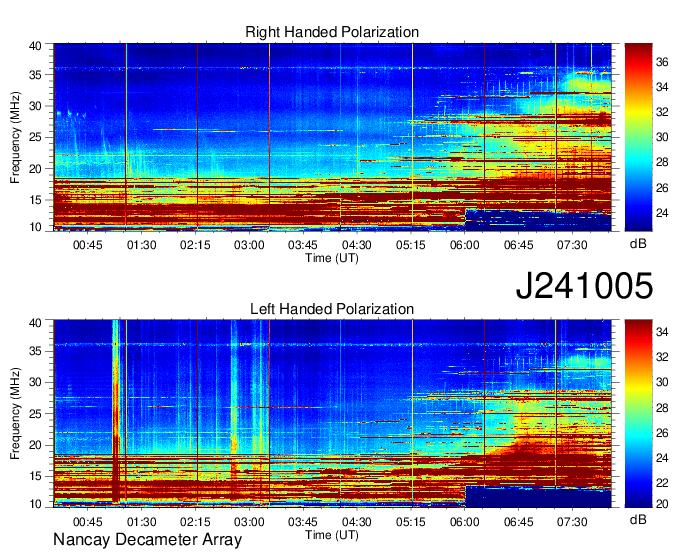The image size is (680, 552).
Task: Click the 34 dB value on the bottom color bar
Action: click(x=662, y=332)
